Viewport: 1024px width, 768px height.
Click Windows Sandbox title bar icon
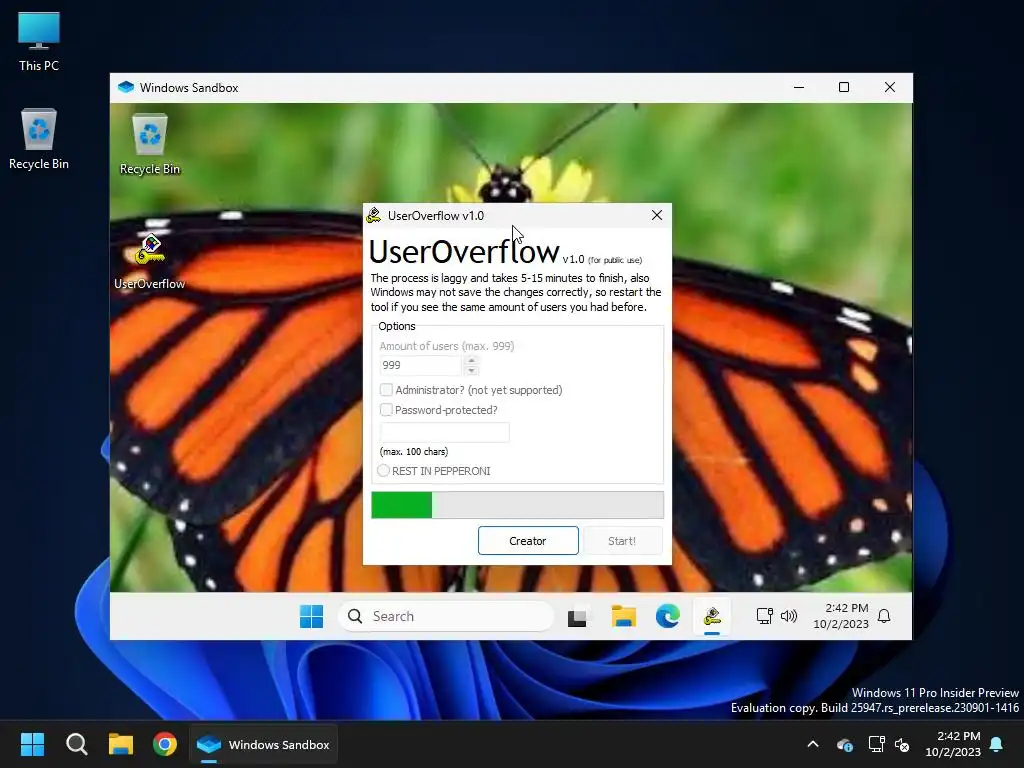(x=125, y=87)
